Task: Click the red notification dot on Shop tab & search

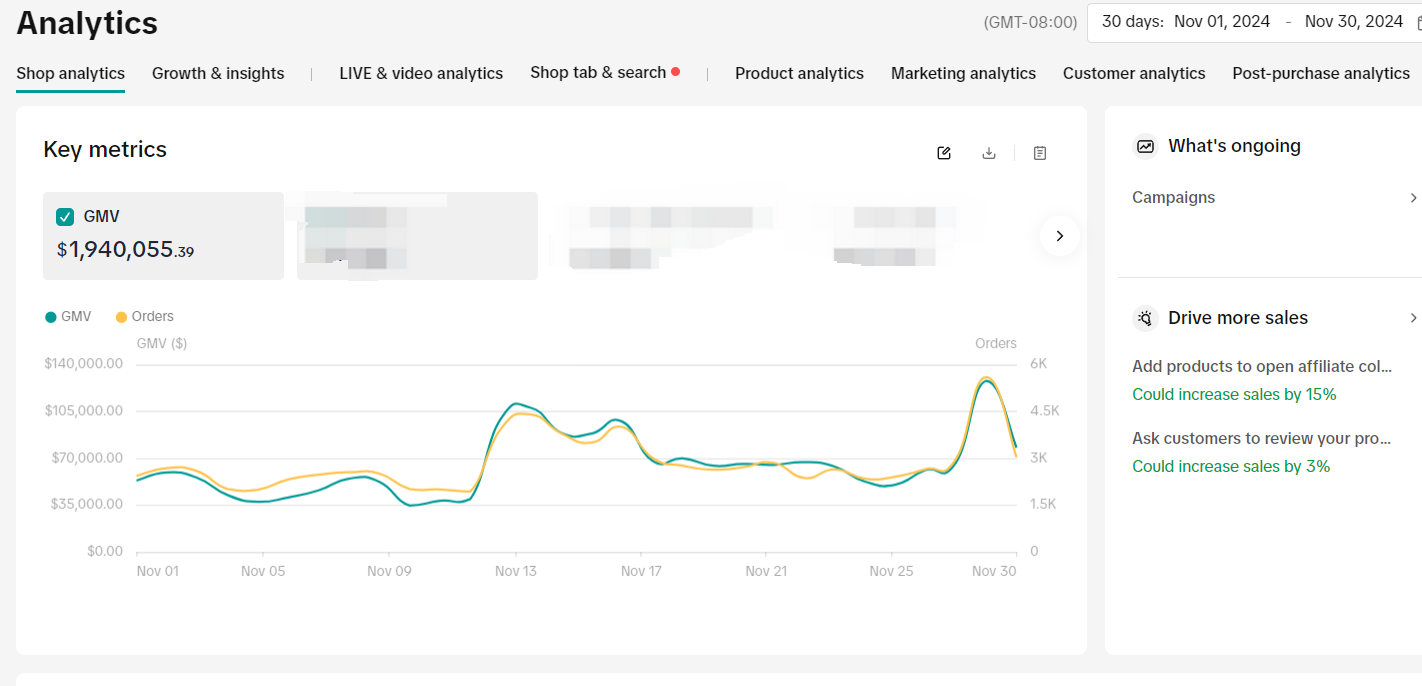Action: [x=676, y=72]
